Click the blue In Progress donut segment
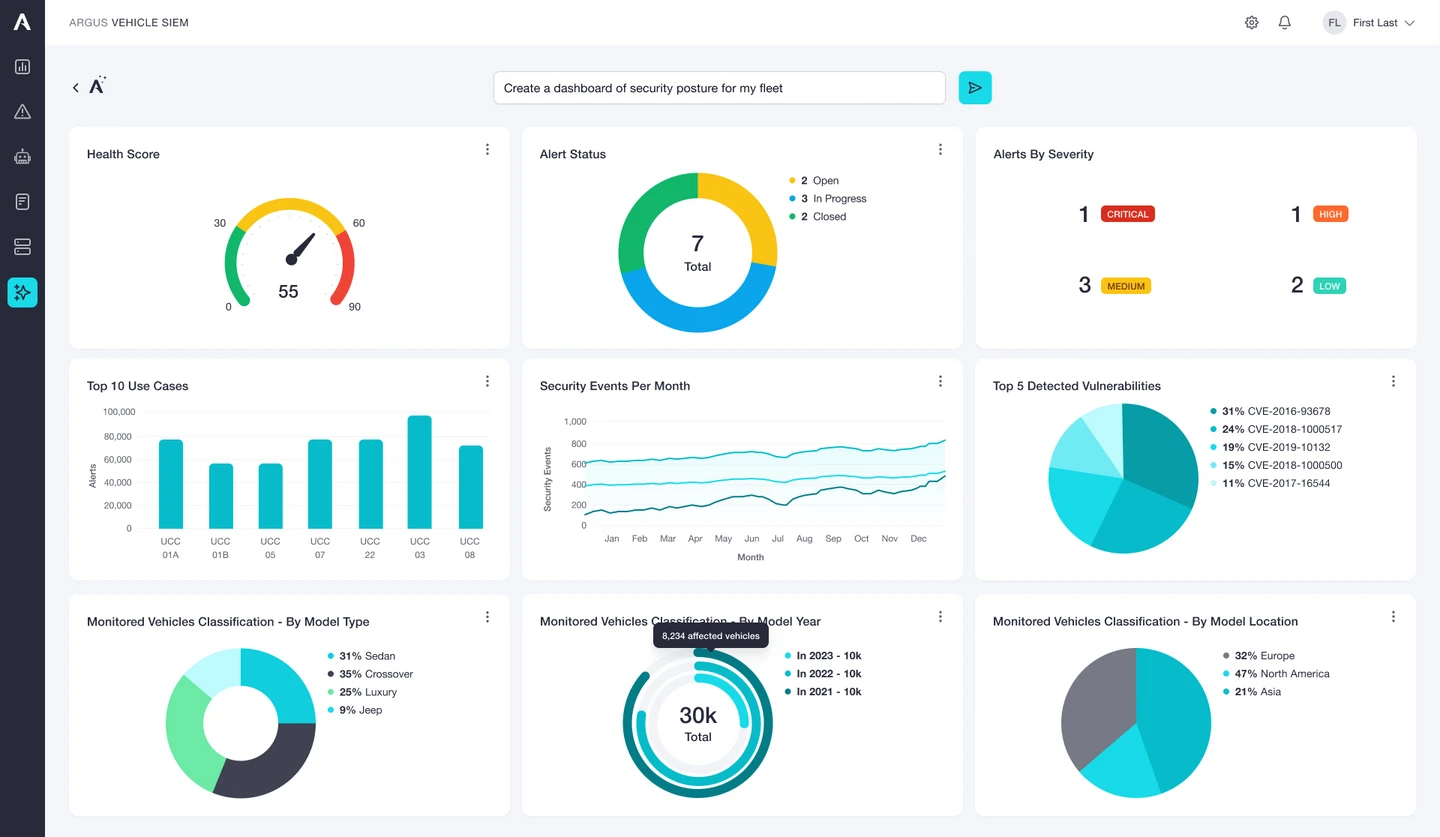The image size is (1440, 837). pyautogui.click(x=700, y=318)
